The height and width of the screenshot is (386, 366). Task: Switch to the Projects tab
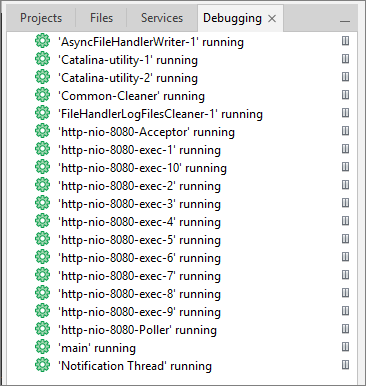coord(41,18)
